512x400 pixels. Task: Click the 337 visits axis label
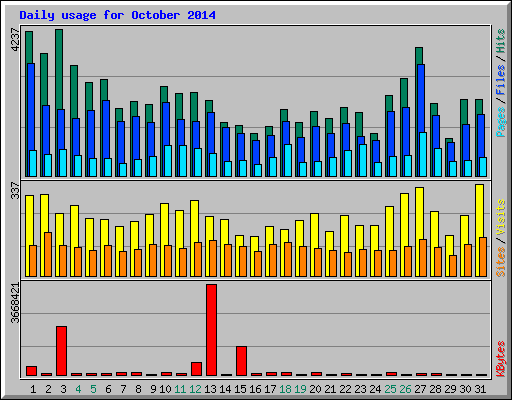[x=15, y=191]
